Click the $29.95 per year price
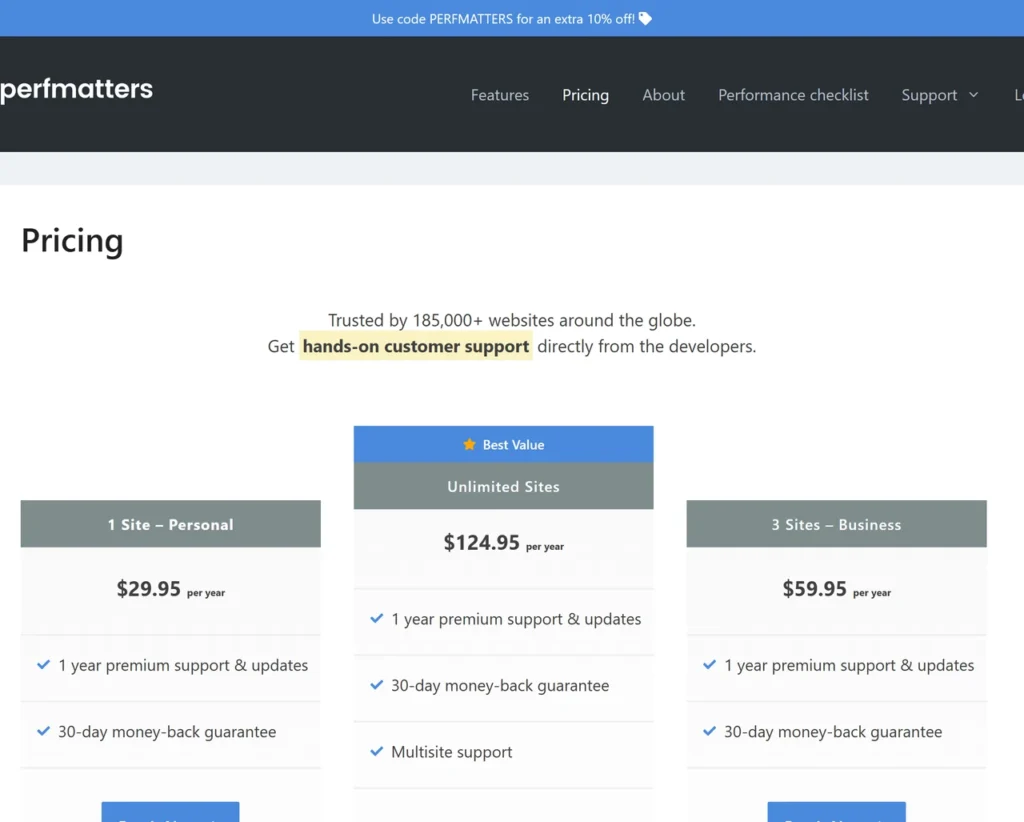 pyautogui.click(x=170, y=589)
